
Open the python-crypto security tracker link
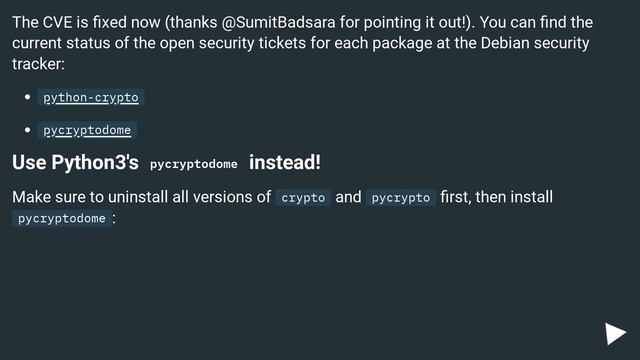coord(91,98)
